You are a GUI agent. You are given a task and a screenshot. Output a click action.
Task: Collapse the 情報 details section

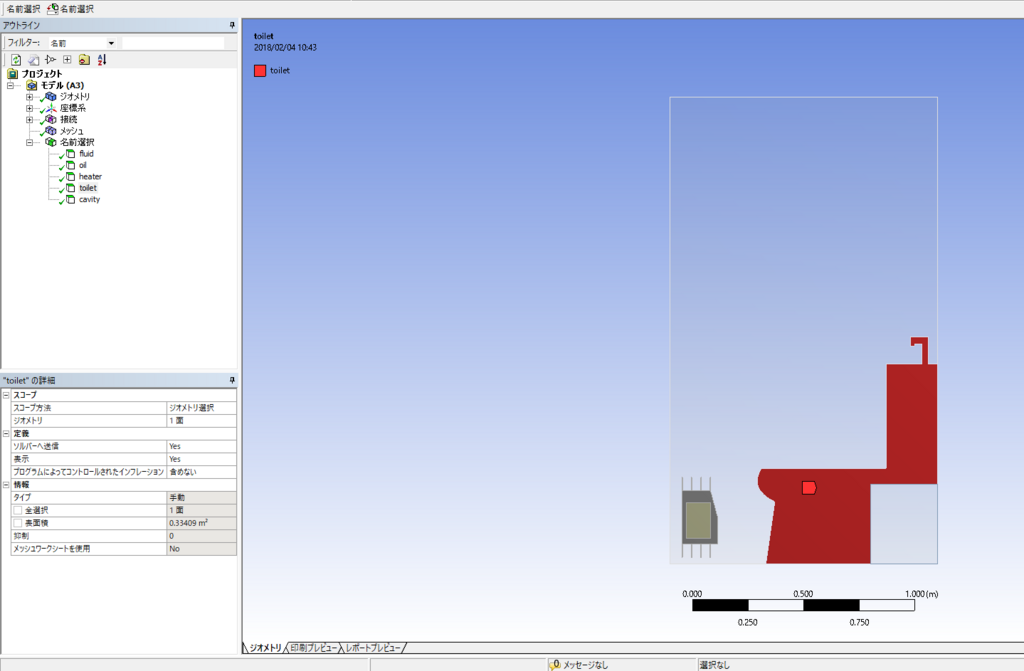(6, 485)
